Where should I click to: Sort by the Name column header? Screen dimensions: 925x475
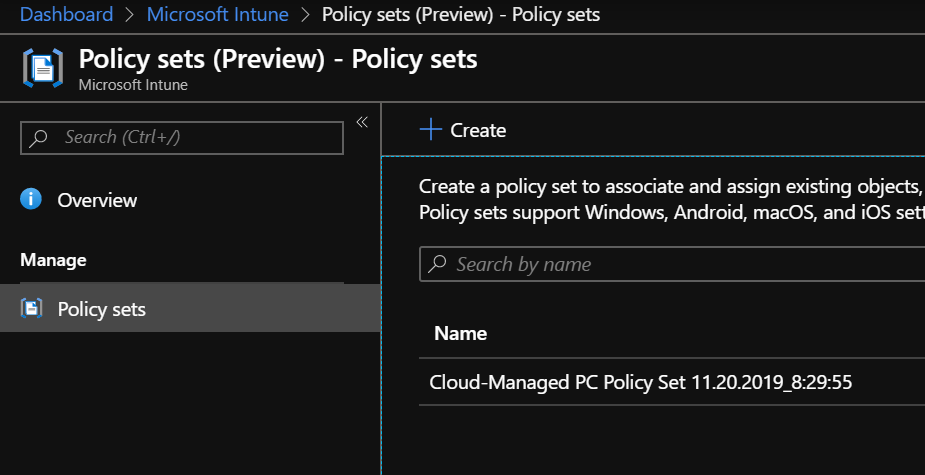point(460,334)
